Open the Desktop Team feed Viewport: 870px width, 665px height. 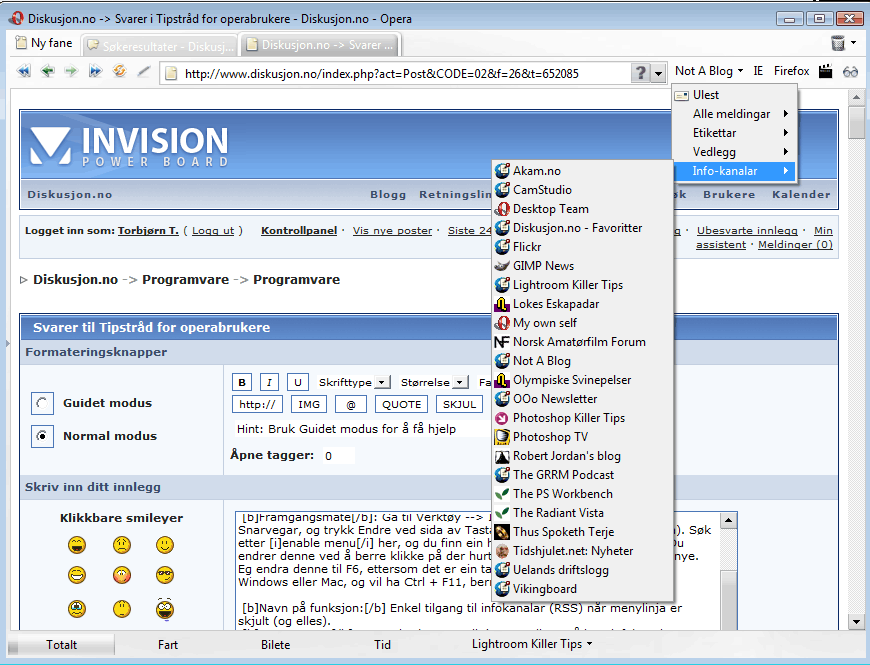click(583, 209)
